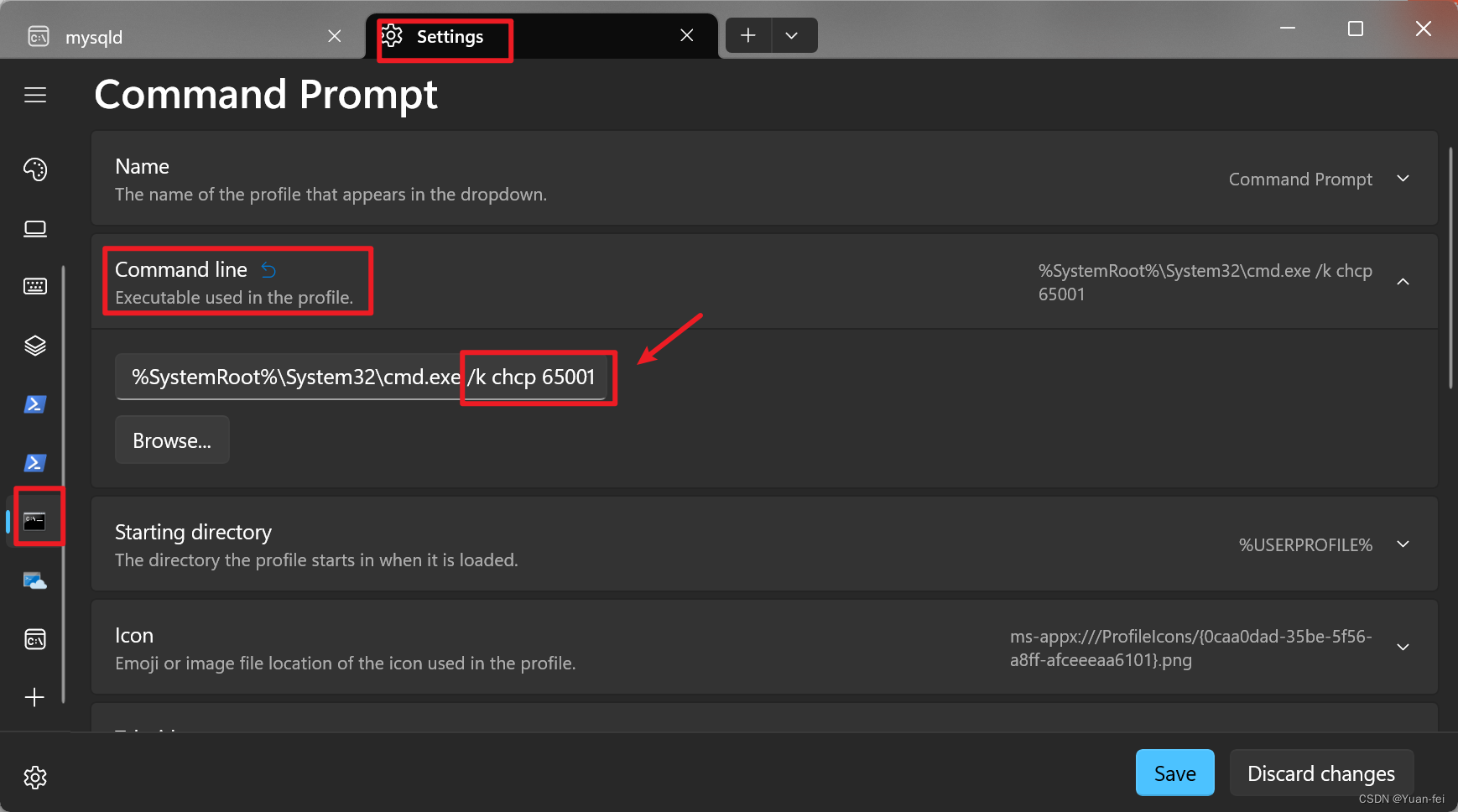Open a new tab with plus button
This screenshot has width=1458, height=812.
[748, 35]
